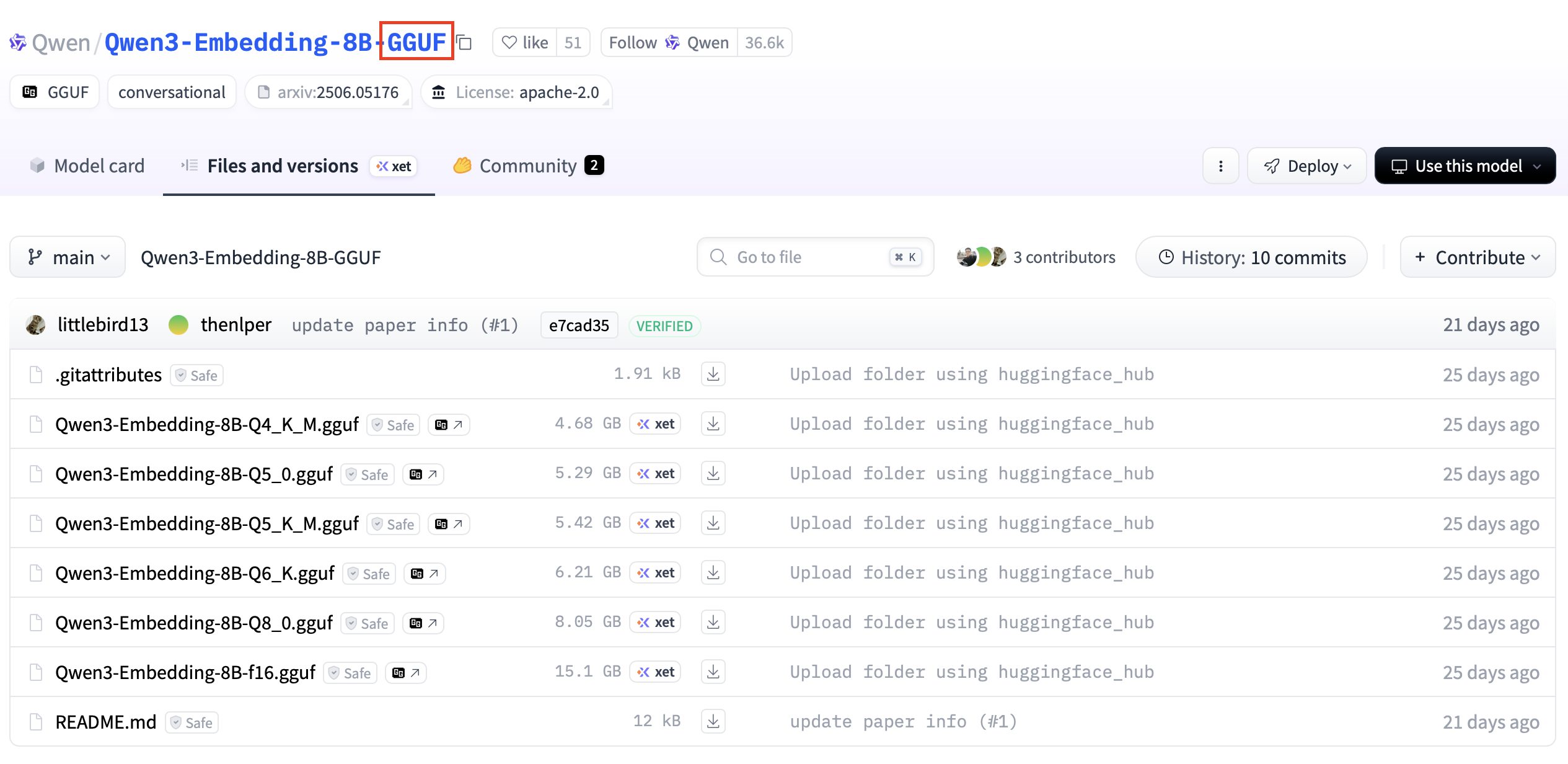The height and width of the screenshot is (764, 1568).
Task: Focus the Go to file search field
Action: click(815, 257)
